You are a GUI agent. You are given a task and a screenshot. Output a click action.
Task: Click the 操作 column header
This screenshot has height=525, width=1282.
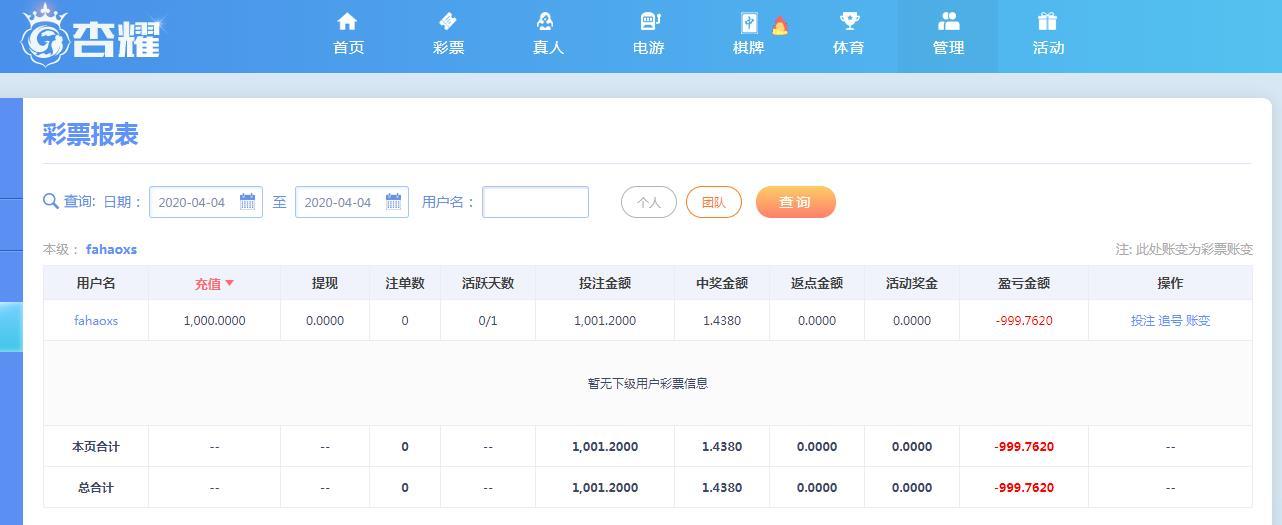click(x=1170, y=283)
